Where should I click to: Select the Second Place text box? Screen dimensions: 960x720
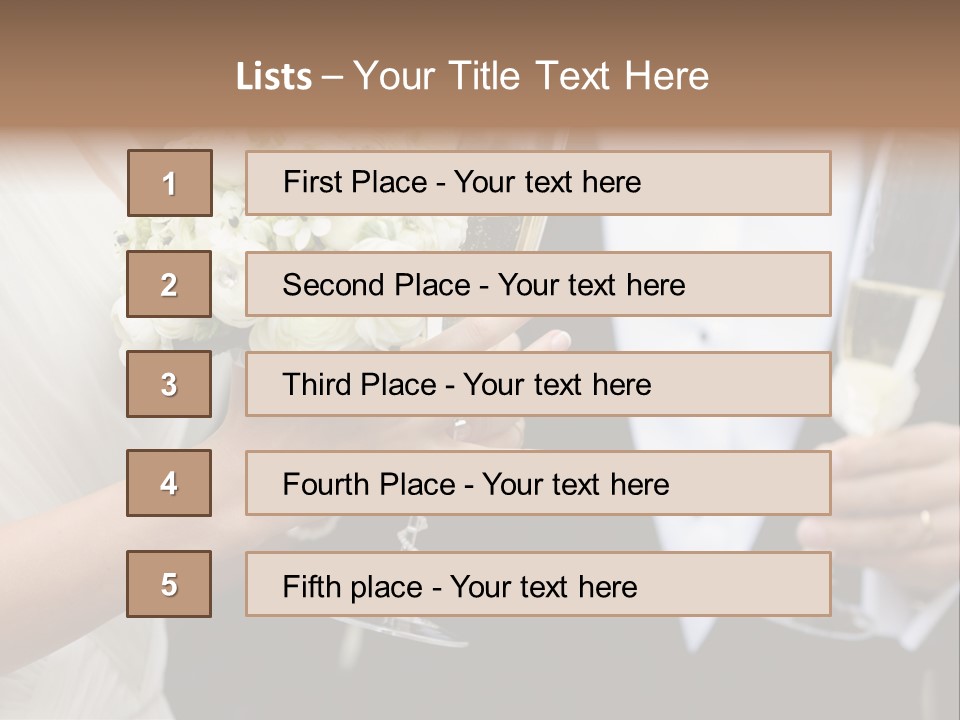click(538, 284)
